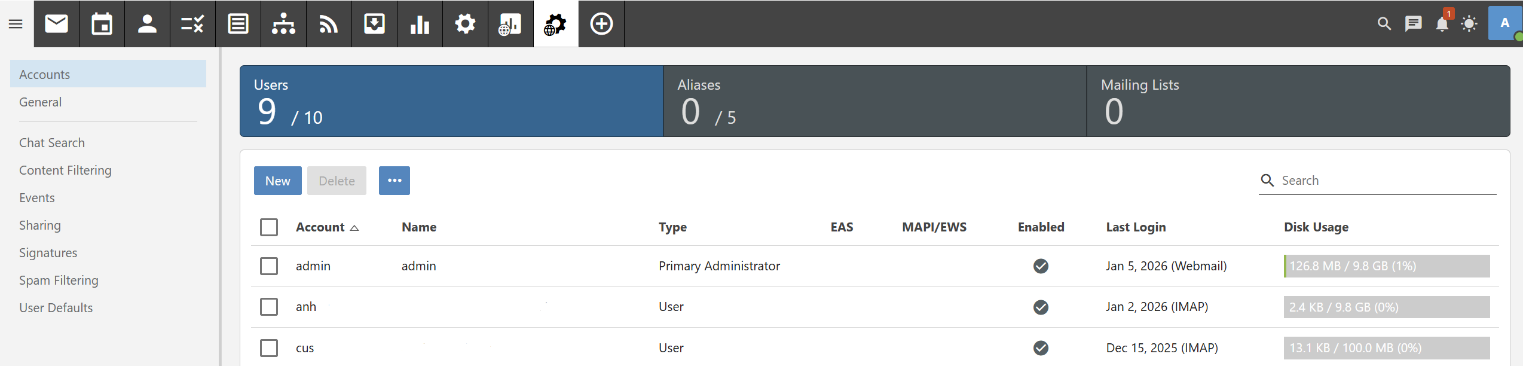Switch to the Mailing Lists tab card
1523x366 pixels.
(1298, 101)
